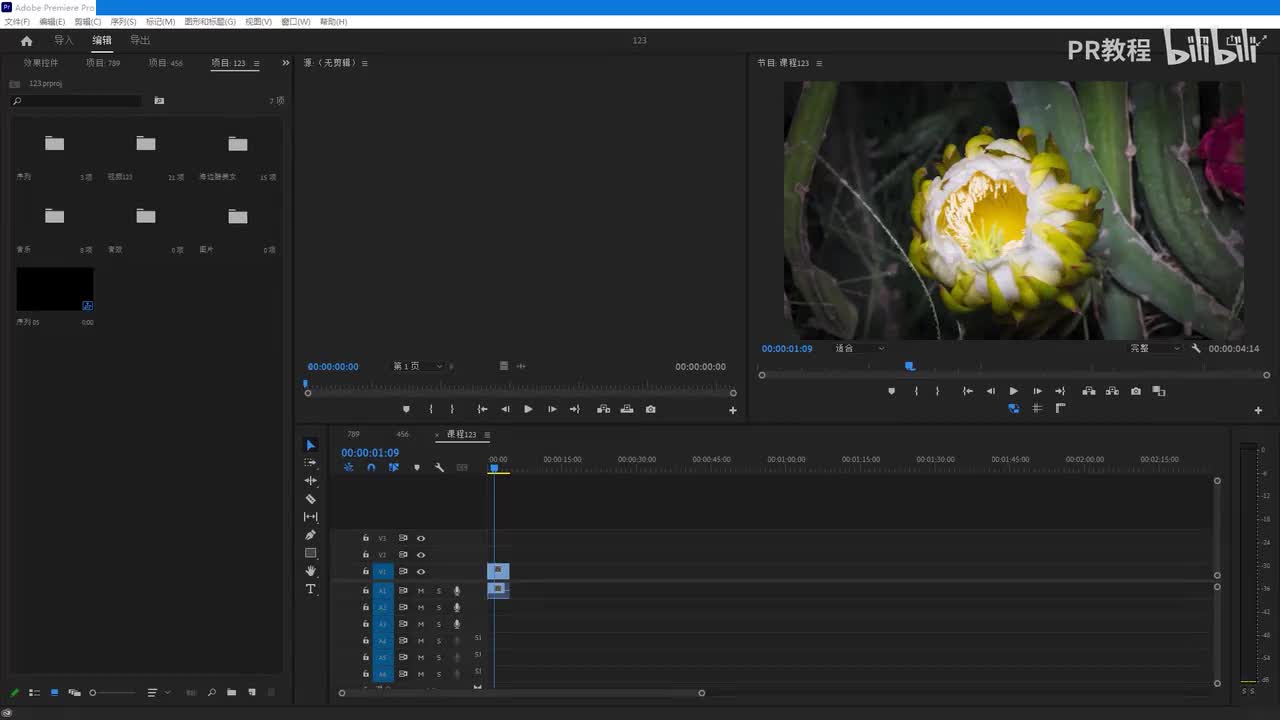The height and width of the screenshot is (720, 1280).
Task: Play the sequence in Program Monitor
Action: [x=1013, y=391]
